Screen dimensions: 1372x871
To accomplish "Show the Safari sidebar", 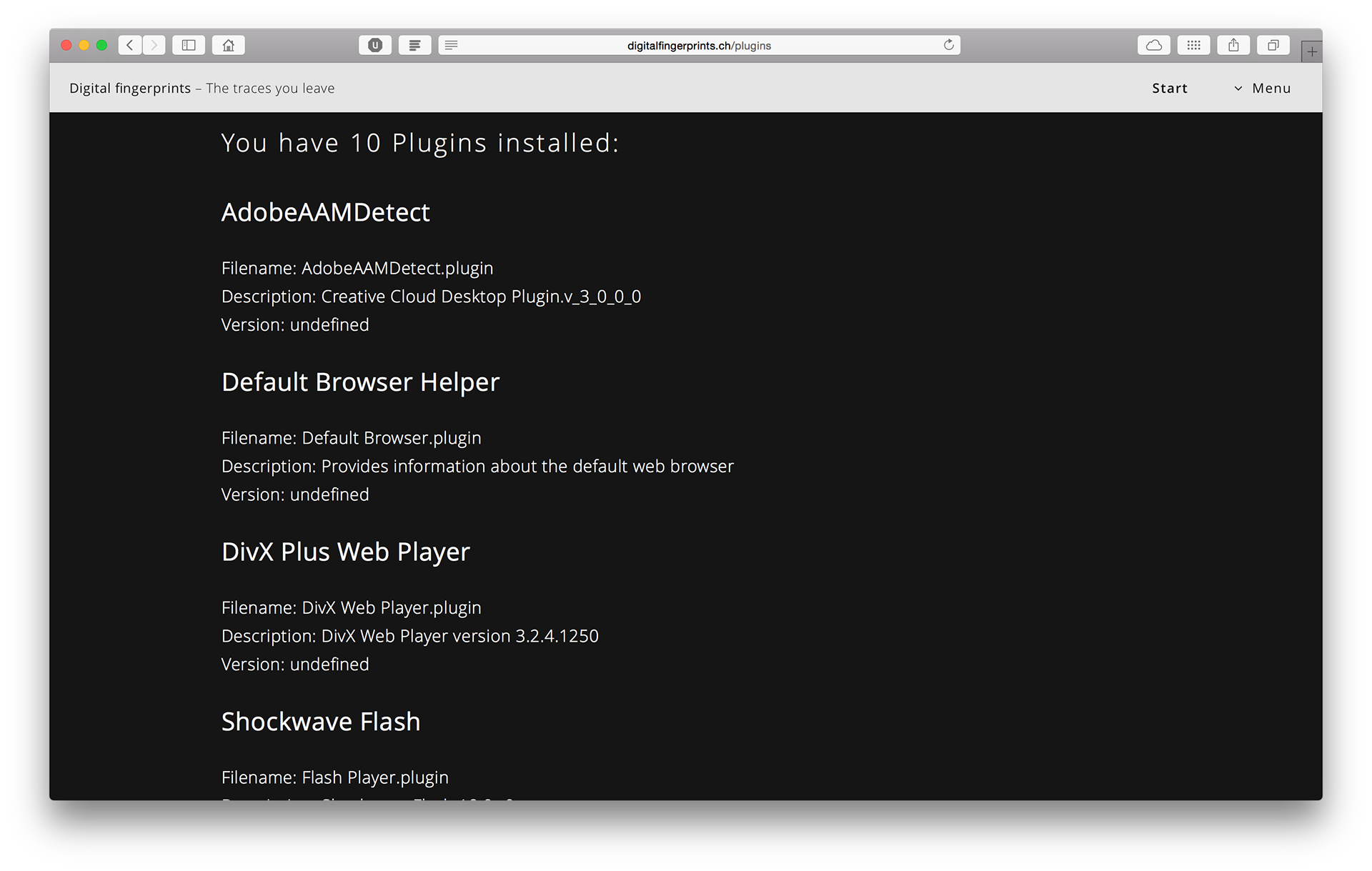I will 189,45.
